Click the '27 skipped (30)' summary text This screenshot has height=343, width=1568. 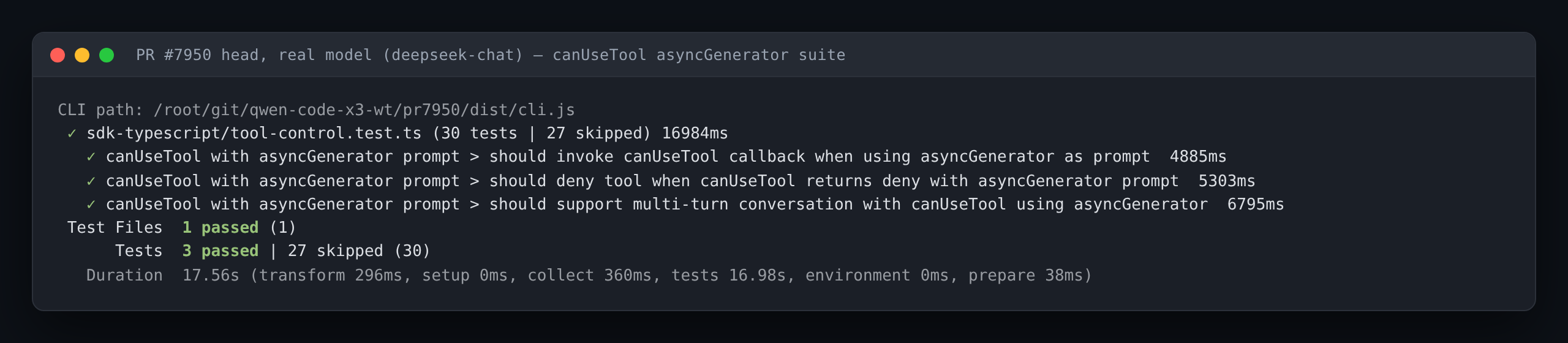pyautogui.click(x=360, y=251)
